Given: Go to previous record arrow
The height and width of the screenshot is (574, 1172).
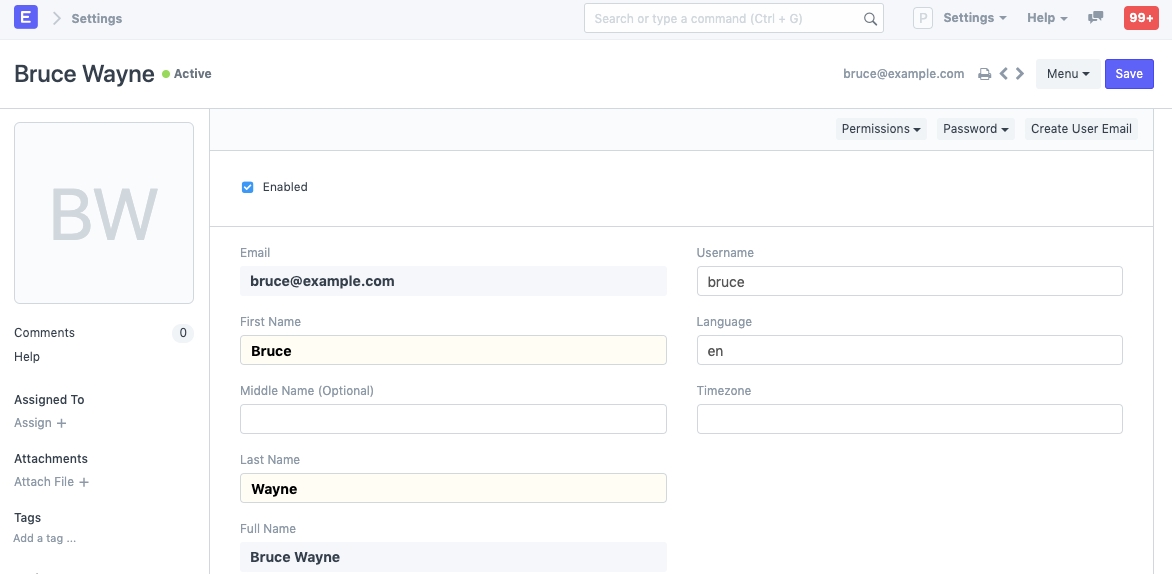Looking at the screenshot, I should pyautogui.click(x=1003, y=74).
